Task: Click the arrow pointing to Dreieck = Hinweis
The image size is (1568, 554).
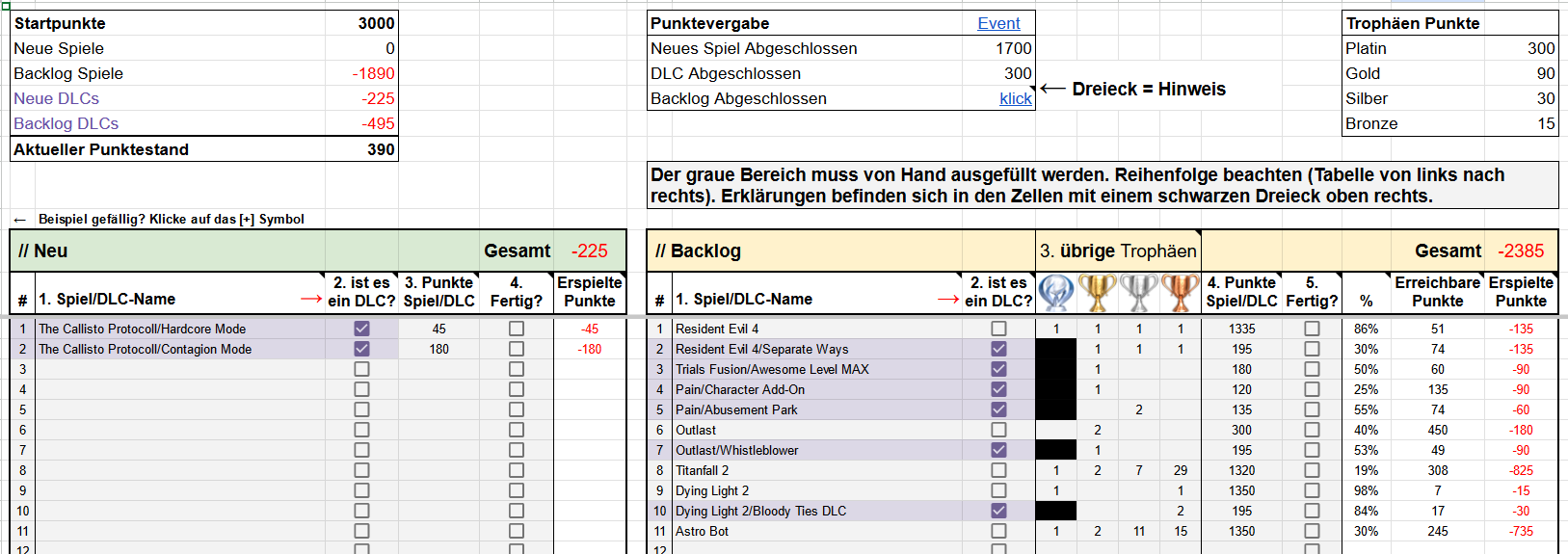Action: [x=1052, y=89]
